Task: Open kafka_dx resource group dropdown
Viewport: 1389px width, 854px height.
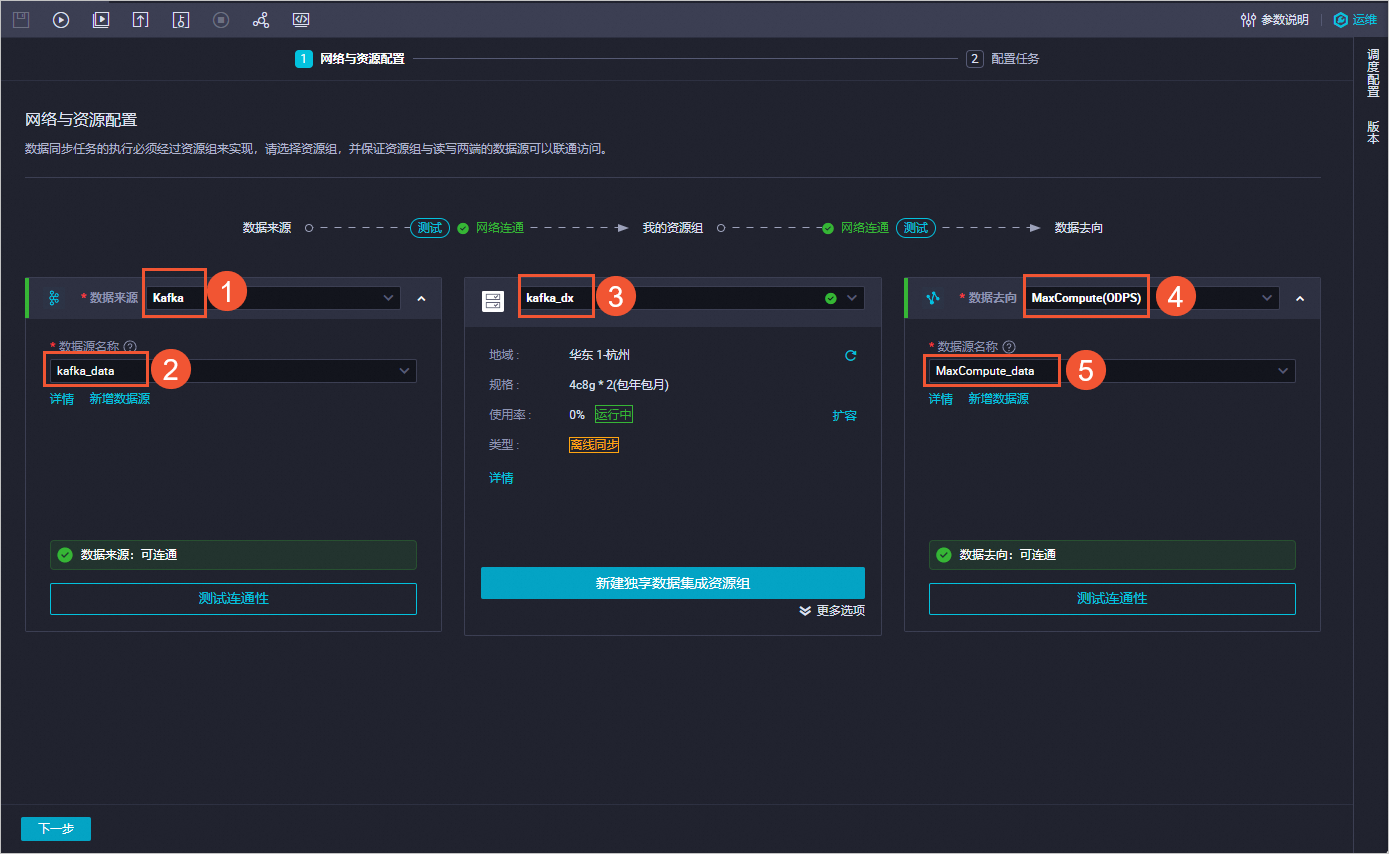Action: coord(692,298)
